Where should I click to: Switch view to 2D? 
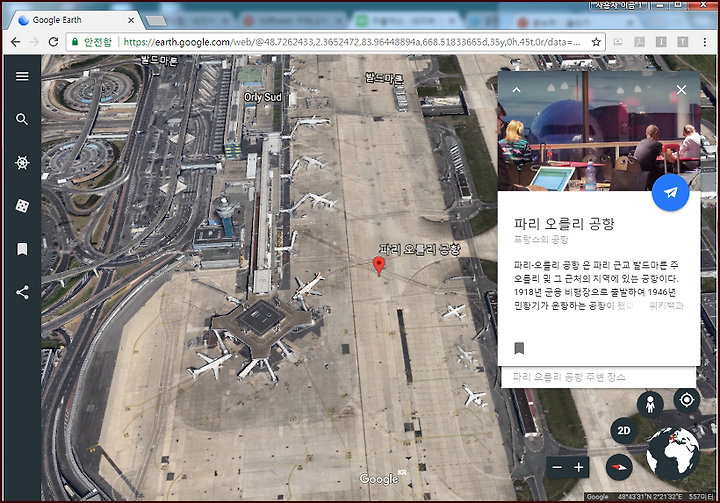point(624,430)
